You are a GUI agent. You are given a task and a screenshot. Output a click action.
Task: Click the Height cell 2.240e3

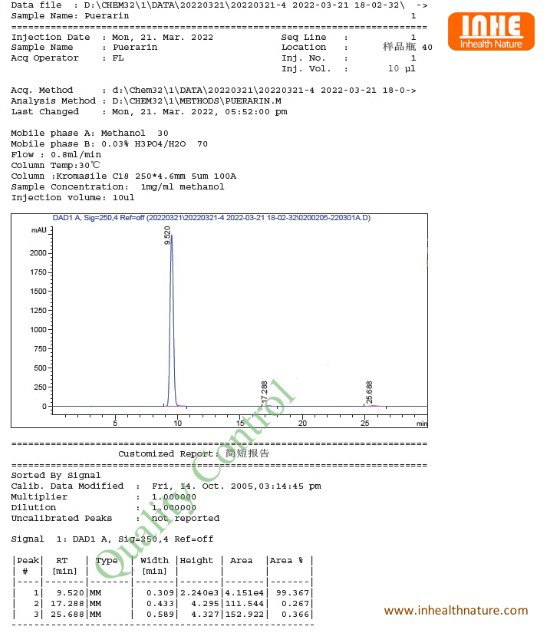coord(199,593)
